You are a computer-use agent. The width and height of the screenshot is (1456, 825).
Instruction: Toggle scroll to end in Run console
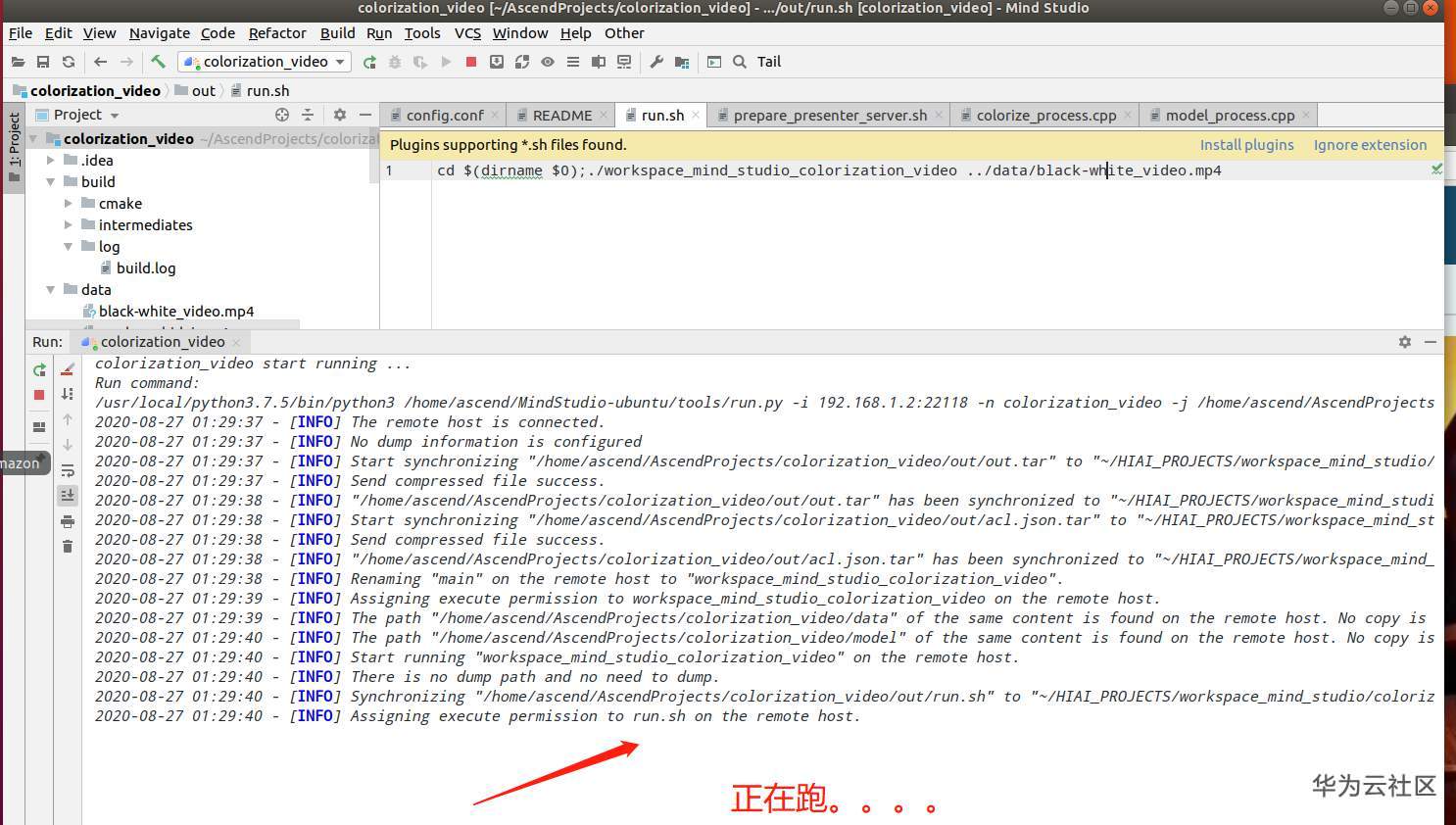[x=68, y=496]
